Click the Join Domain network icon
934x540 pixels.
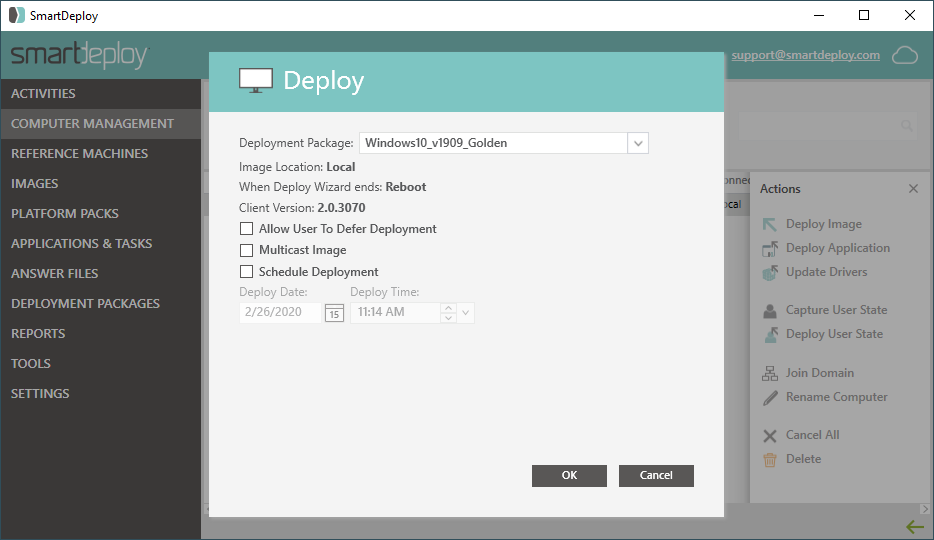[x=770, y=373]
